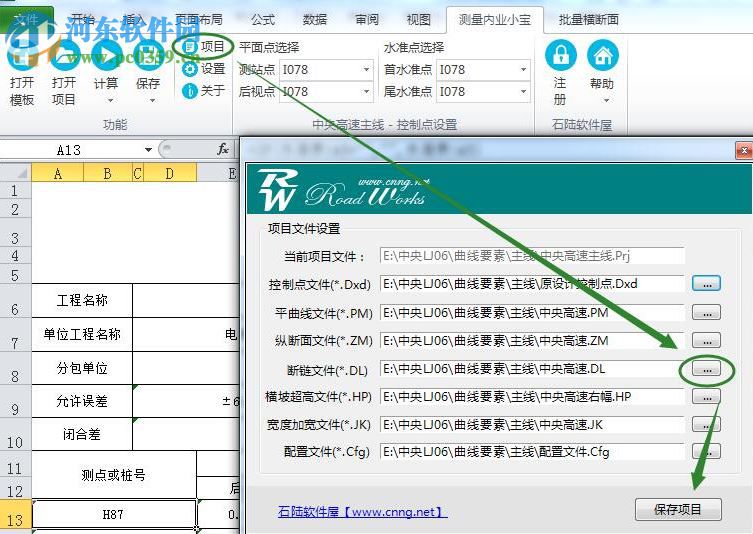Open the 测站点 combo box
Image resolution: width=753 pixels, height=534 pixels.
point(326,70)
